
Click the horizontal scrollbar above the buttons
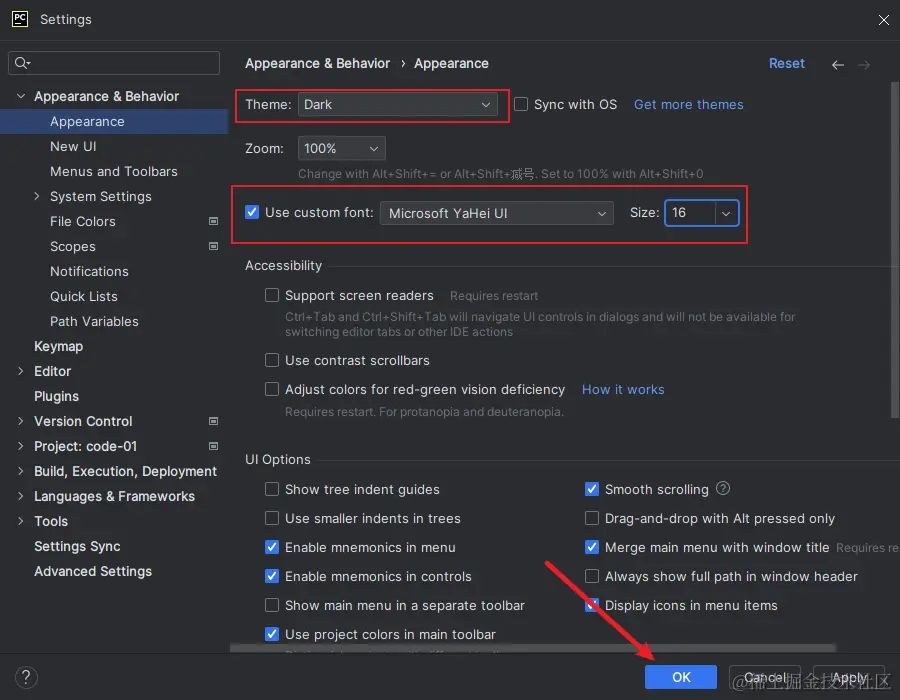coord(533,648)
